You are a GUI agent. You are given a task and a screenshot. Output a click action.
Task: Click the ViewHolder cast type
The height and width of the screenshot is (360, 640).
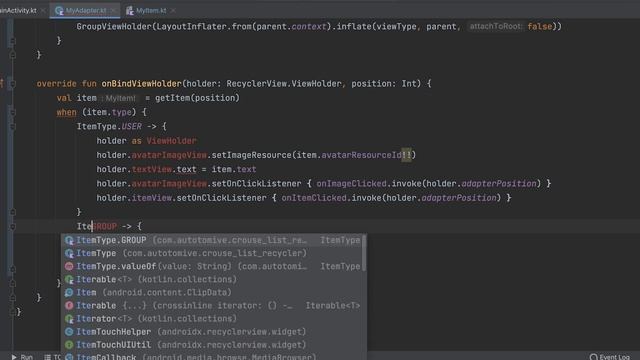click(171, 141)
